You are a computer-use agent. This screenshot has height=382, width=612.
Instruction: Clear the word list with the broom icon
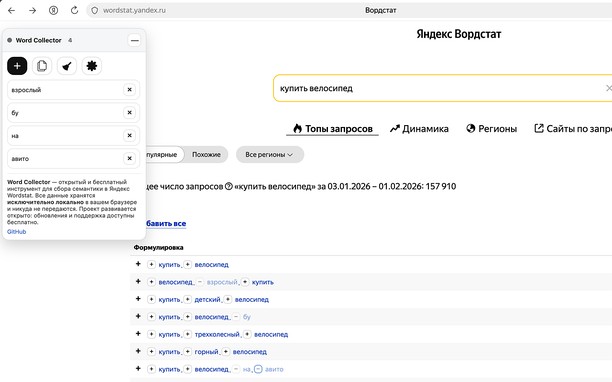[67, 66]
